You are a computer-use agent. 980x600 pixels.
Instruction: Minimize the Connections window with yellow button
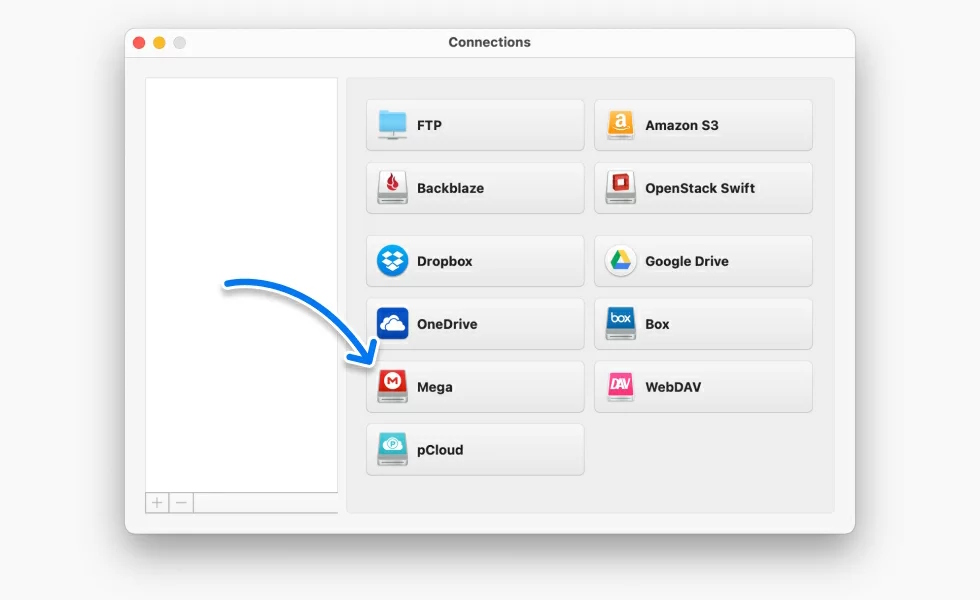158,43
